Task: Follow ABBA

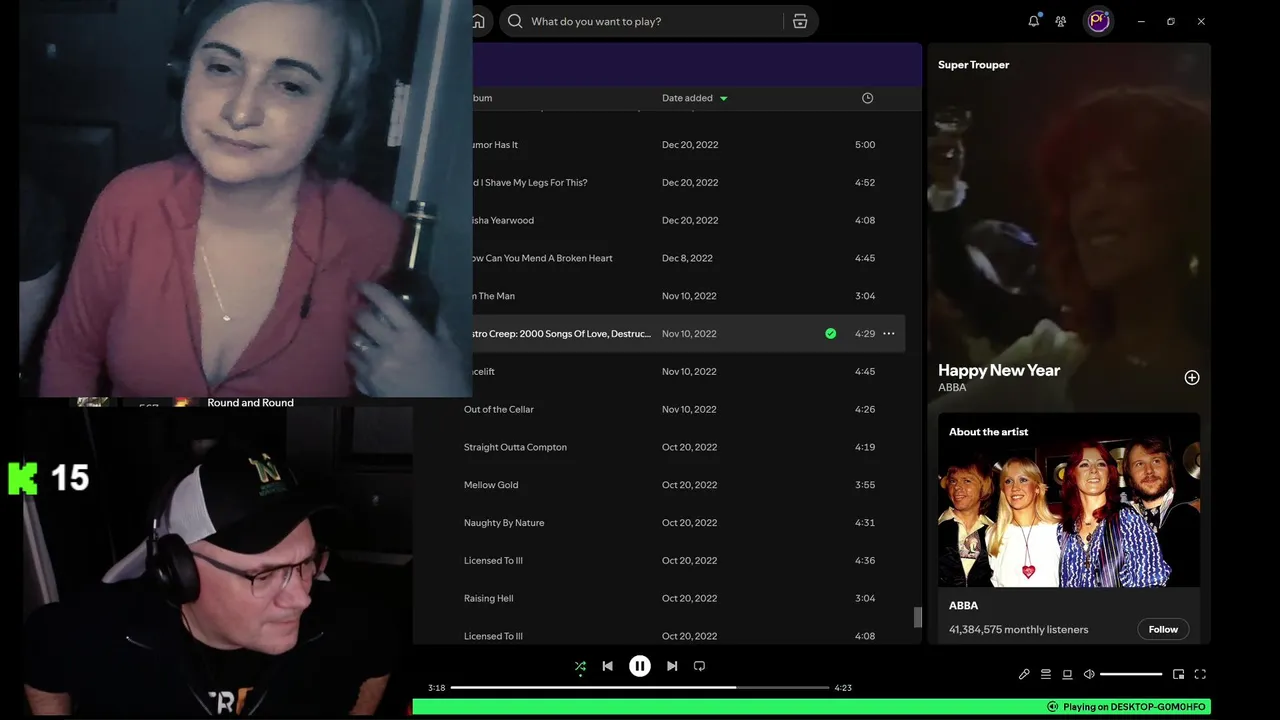Action: (1163, 629)
